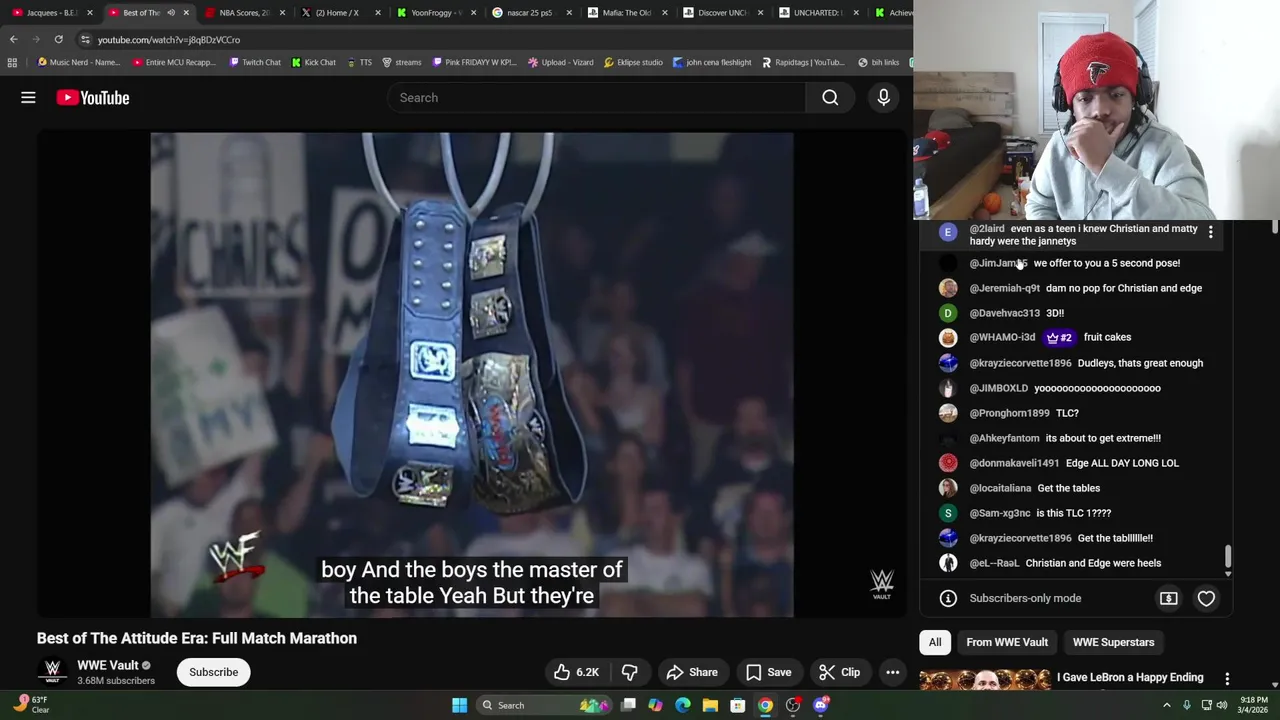Image resolution: width=1280 pixels, height=720 pixels.
Task: Switch to the Home / X tab
Action: [x=336, y=12]
